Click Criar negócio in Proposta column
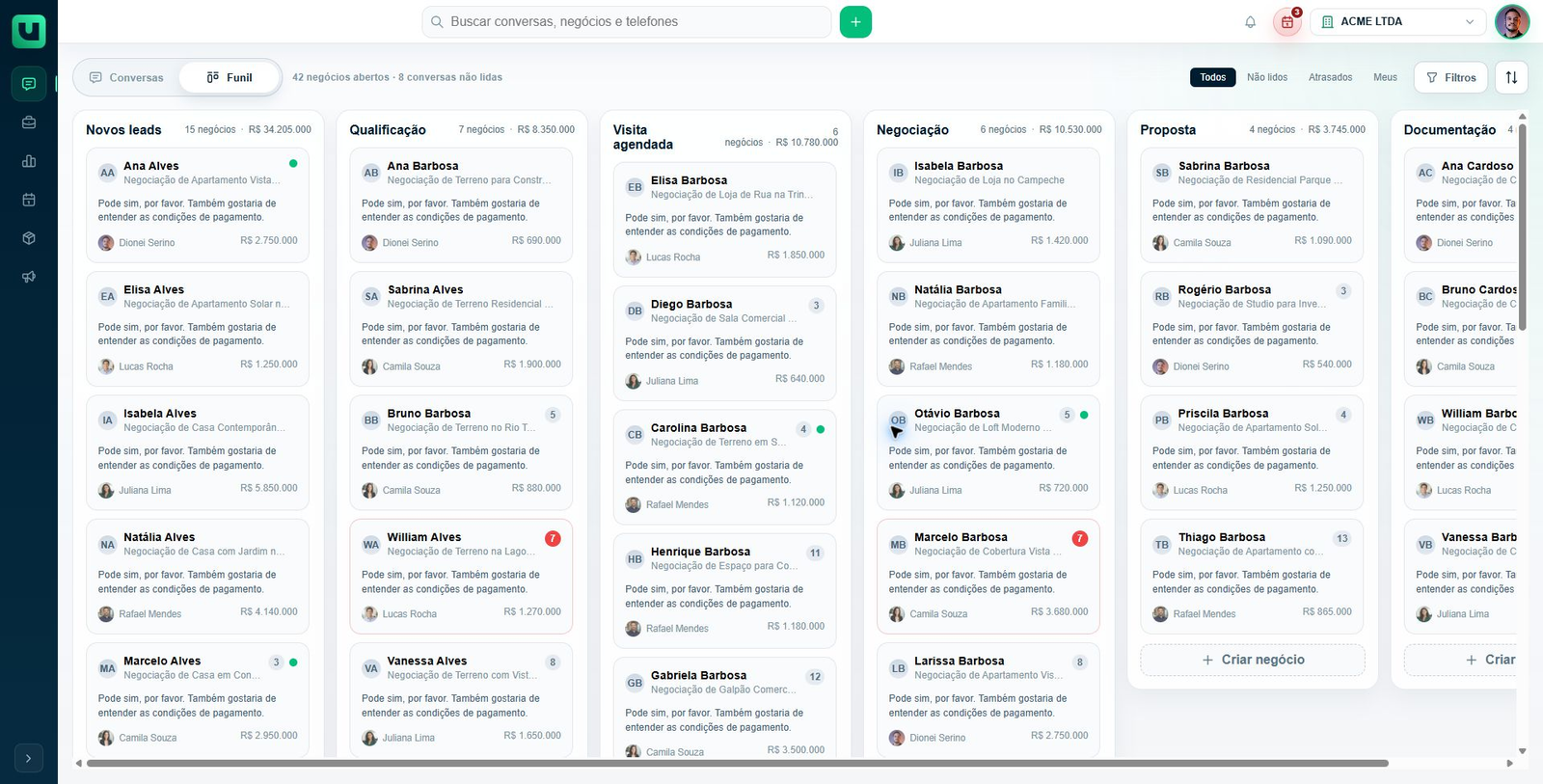The width and height of the screenshot is (1543, 784). 1253,660
